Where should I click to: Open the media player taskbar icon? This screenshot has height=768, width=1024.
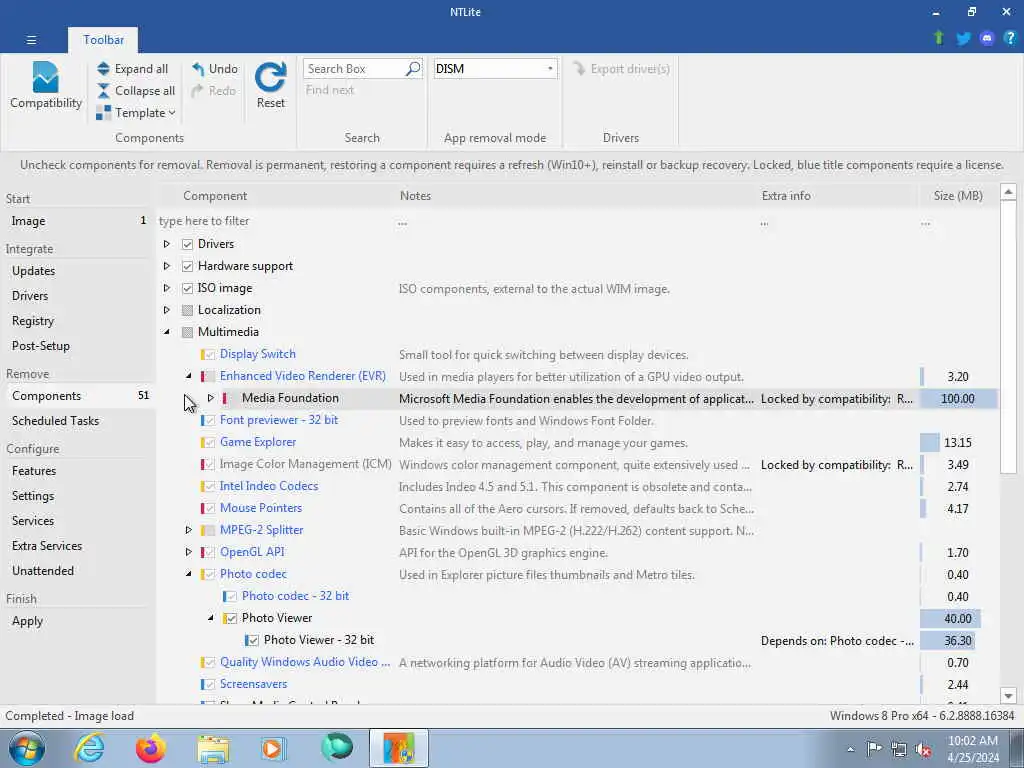pyautogui.click(x=273, y=748)
